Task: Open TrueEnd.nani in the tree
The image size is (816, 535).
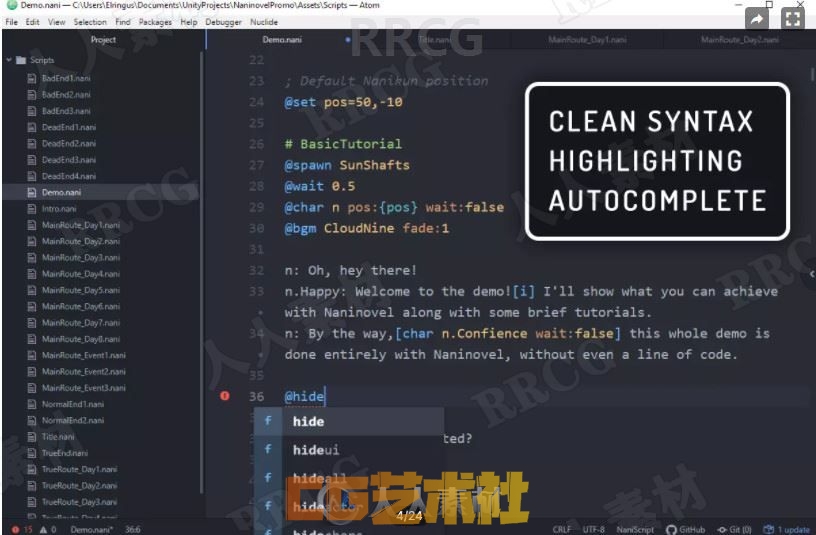Action: [64, 453]
